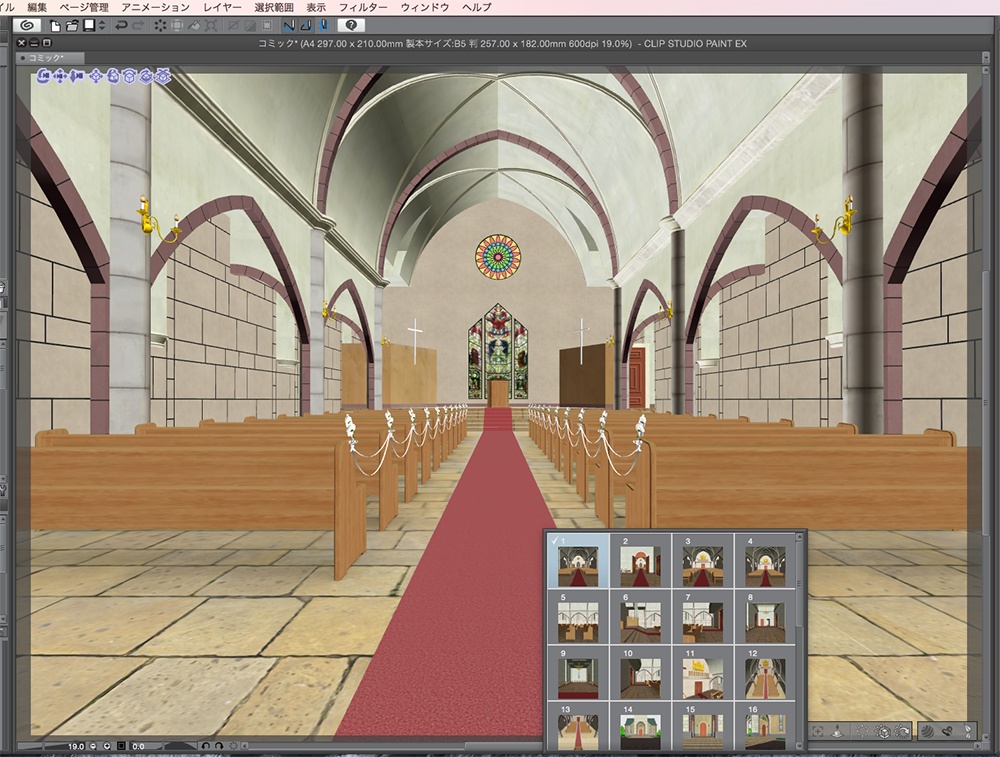Image resolution: width=1000 pixels, height=757 pixels.
Task: Click the Scale/Rotate transform toolbar icon
Action: point(211,26)
